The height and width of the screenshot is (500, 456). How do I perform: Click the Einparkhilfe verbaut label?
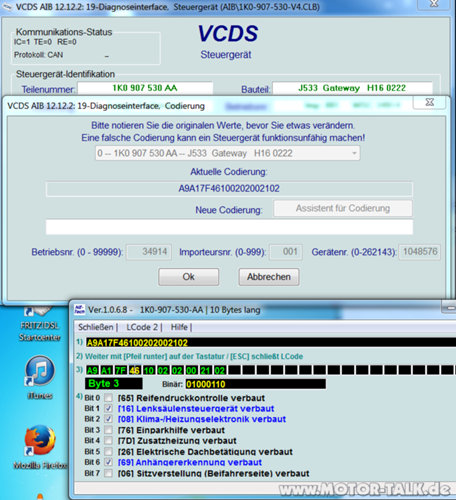pos(171,430)
